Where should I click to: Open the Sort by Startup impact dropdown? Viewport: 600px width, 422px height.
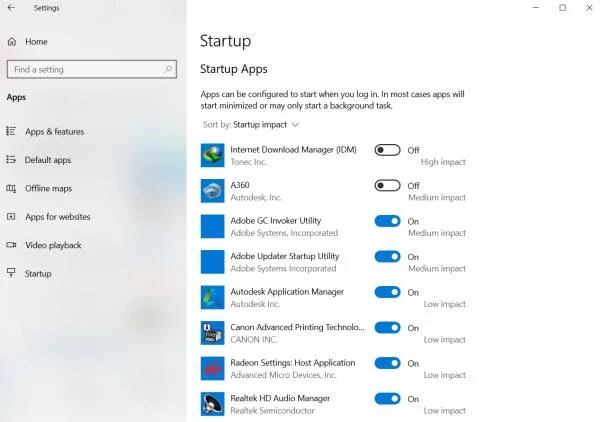click(251, 125)
